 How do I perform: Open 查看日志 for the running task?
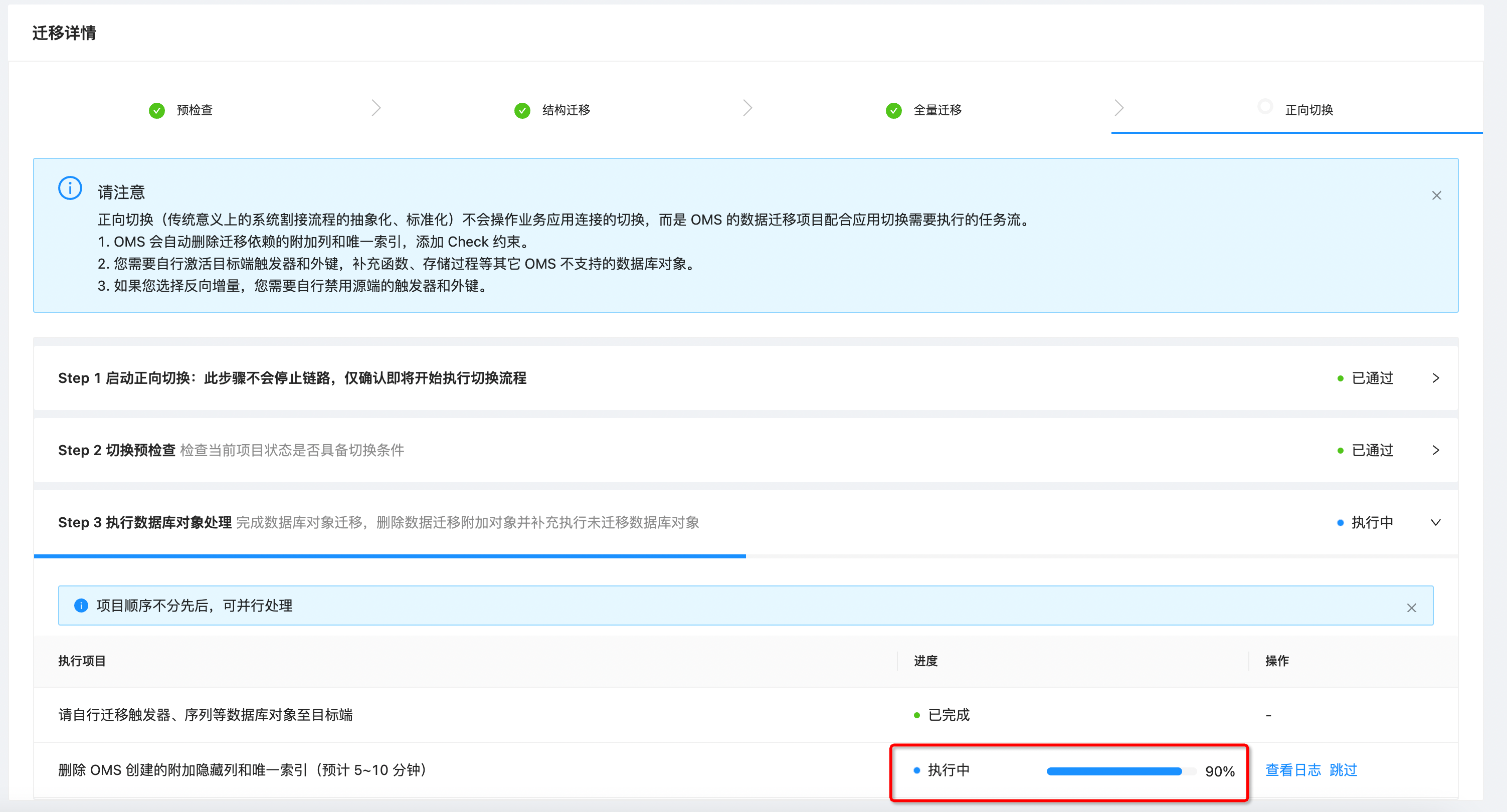click(x=1292, y=770)
